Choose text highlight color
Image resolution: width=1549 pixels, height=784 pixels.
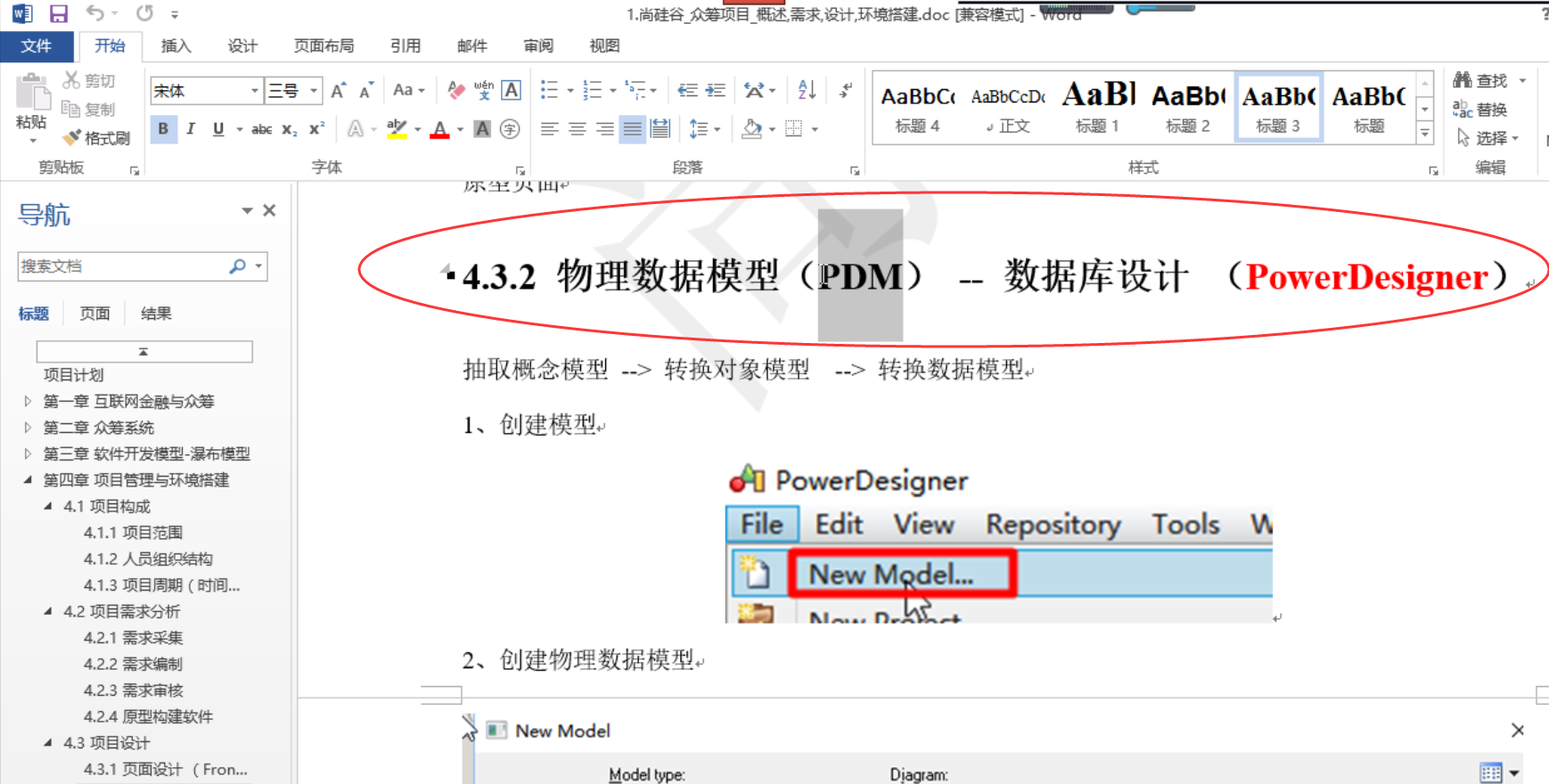pyautogui.click(x=397, y=129)
